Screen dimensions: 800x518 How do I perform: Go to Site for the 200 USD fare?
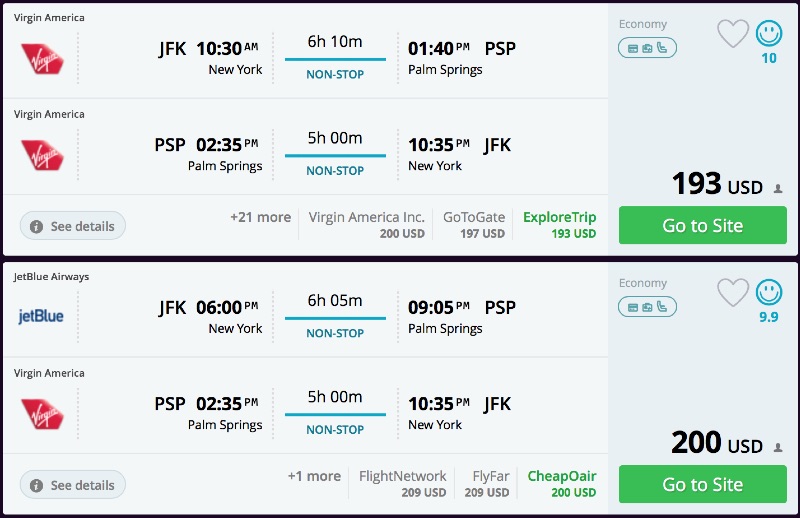click(x=702, y=484)
